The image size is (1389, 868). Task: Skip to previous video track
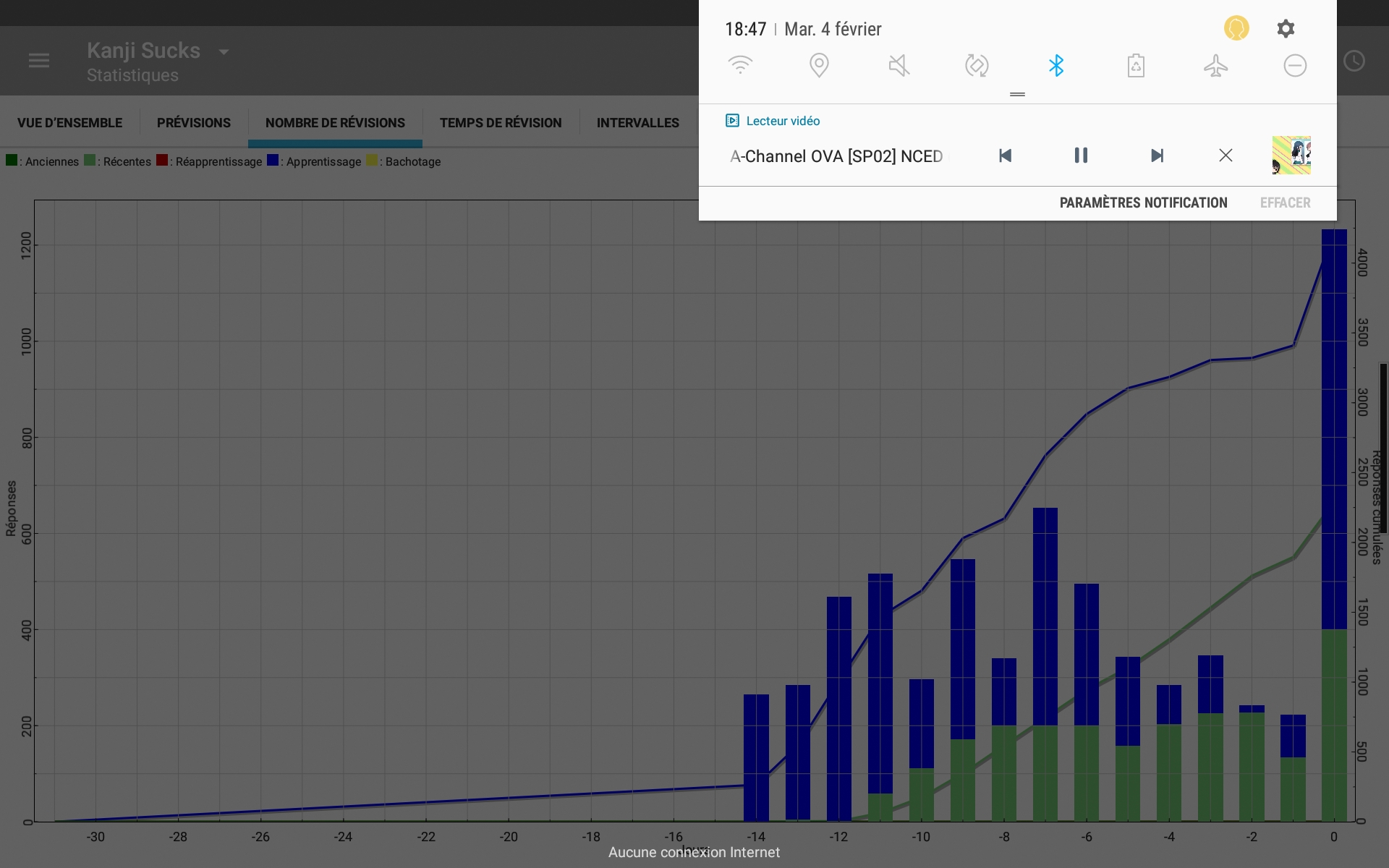coord(1005,156)
